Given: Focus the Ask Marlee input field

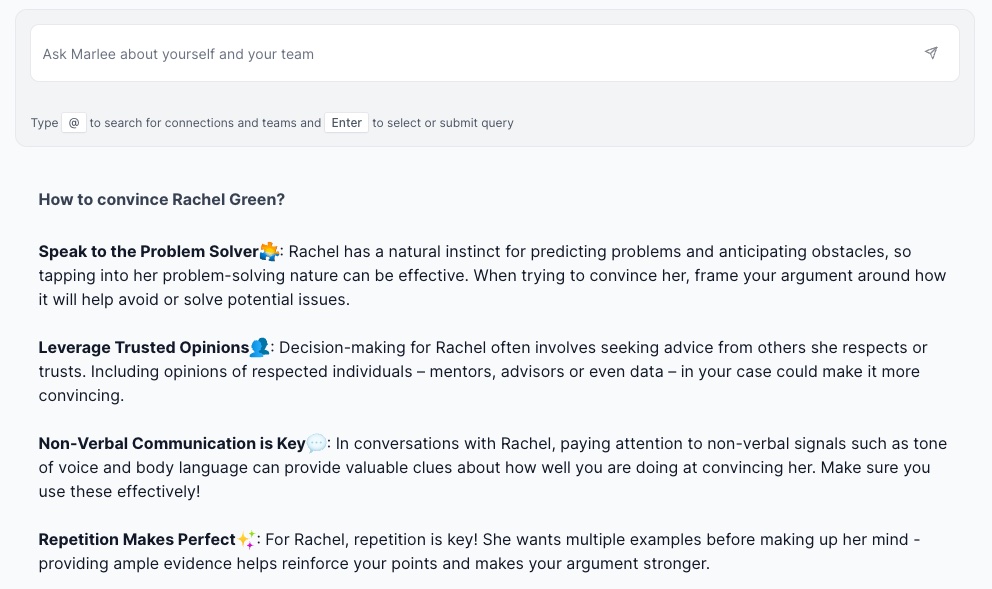Looking at the screenshot, I should coord(470,54).
